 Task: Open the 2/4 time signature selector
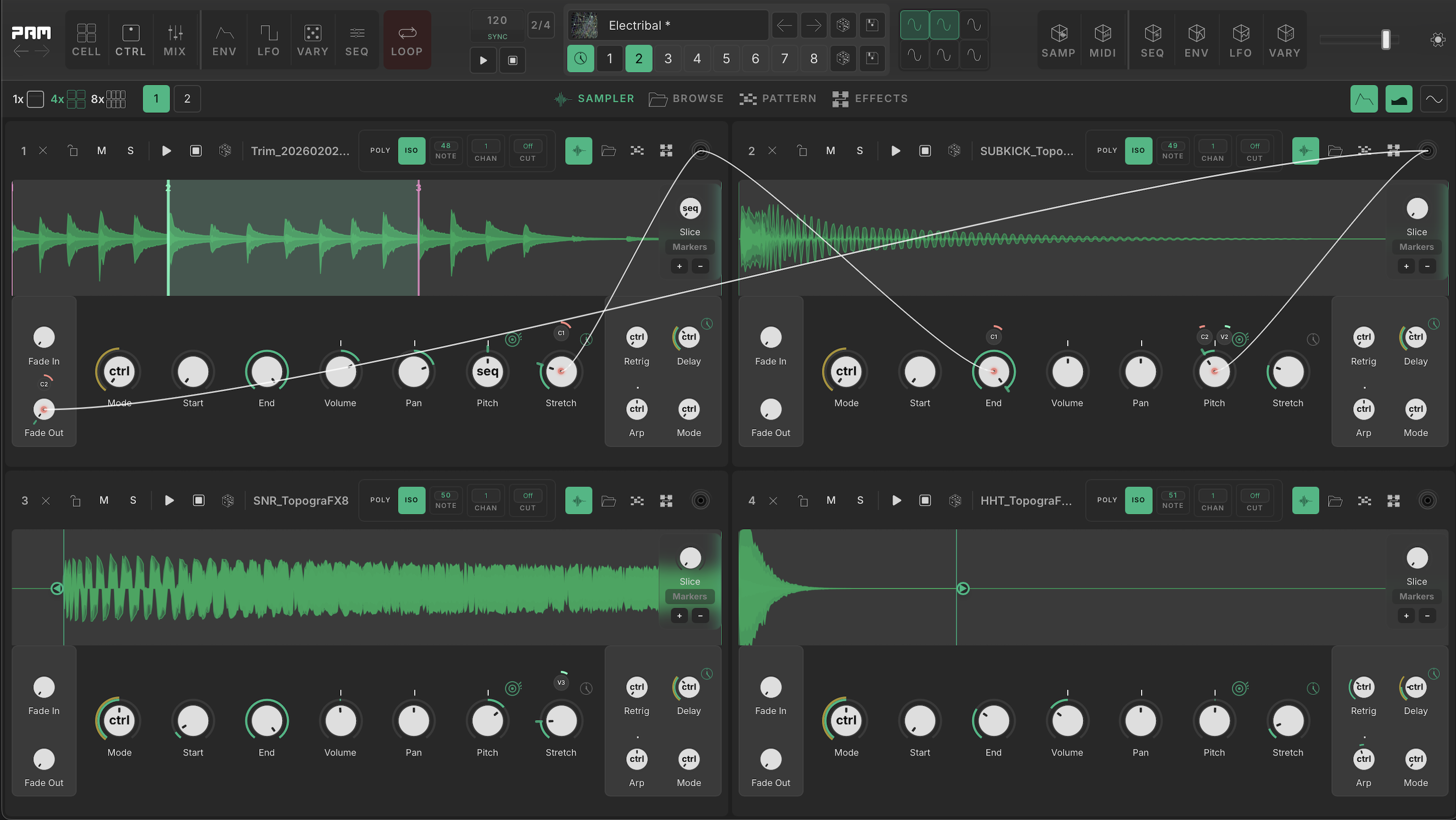pos(540,25)
